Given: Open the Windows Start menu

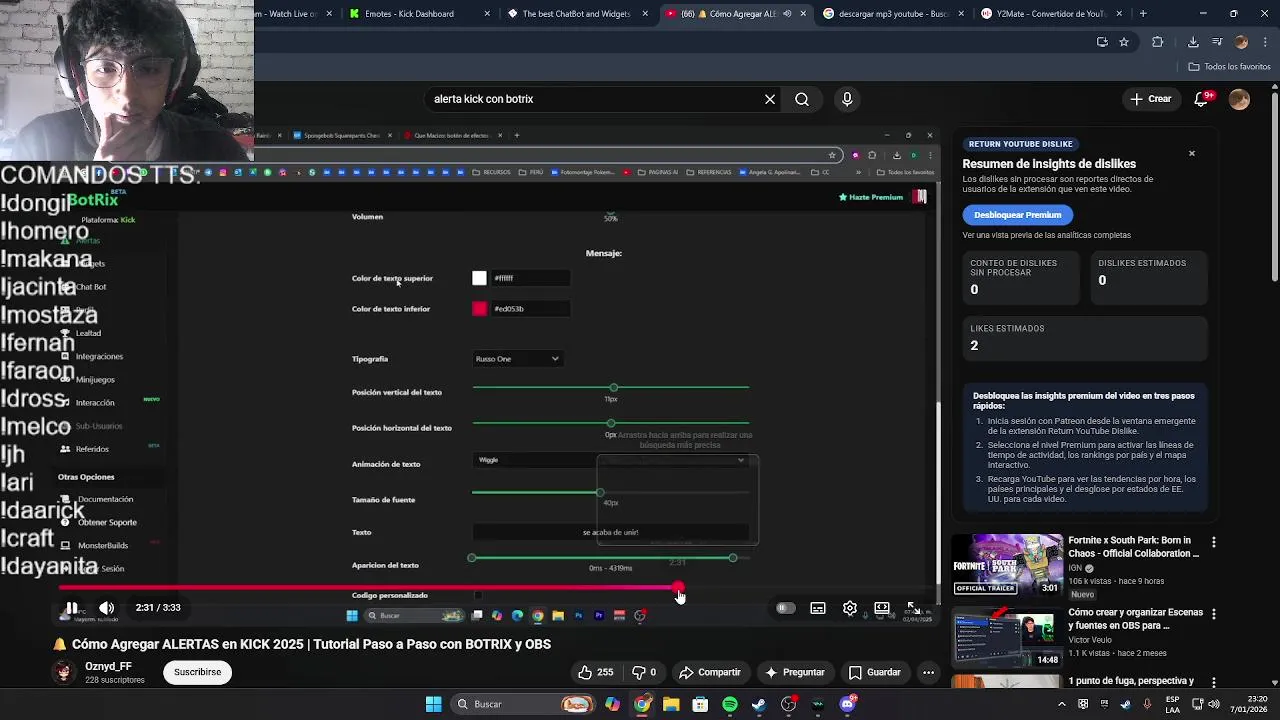Looking at the screenshot, I should tap(433, 704).
